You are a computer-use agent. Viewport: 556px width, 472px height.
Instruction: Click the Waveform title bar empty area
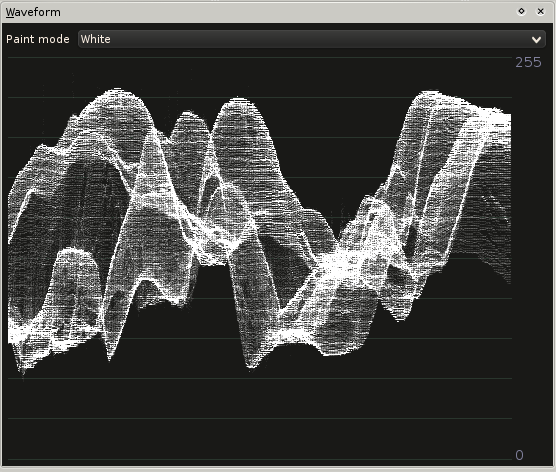click(x=284, y=12)
